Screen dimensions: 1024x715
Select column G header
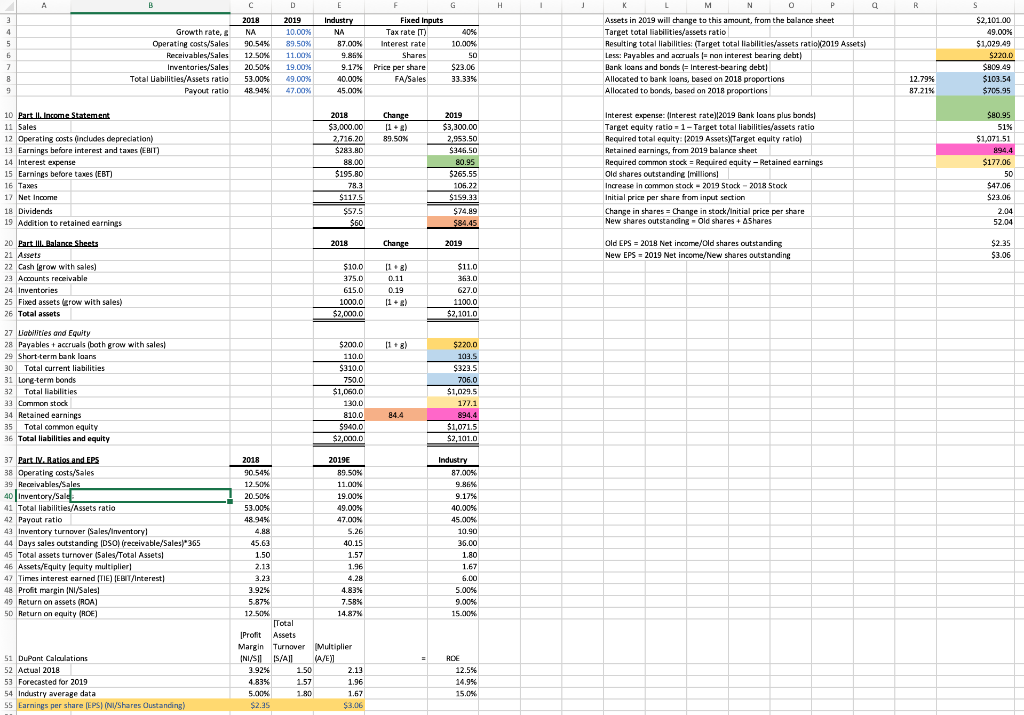click(x=453, y=5)
